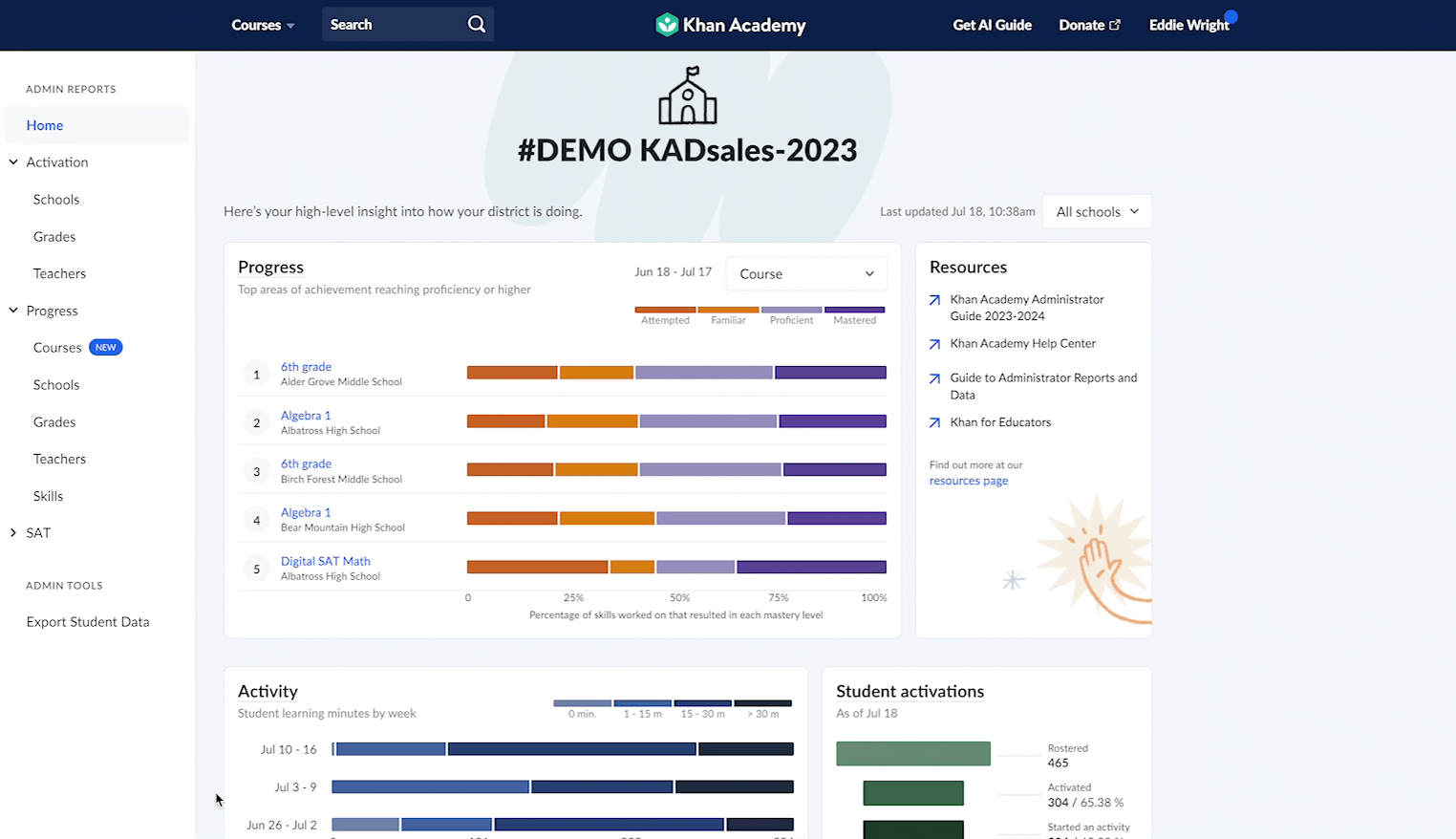Open the Course selector in Progress card

coord(806,273)
